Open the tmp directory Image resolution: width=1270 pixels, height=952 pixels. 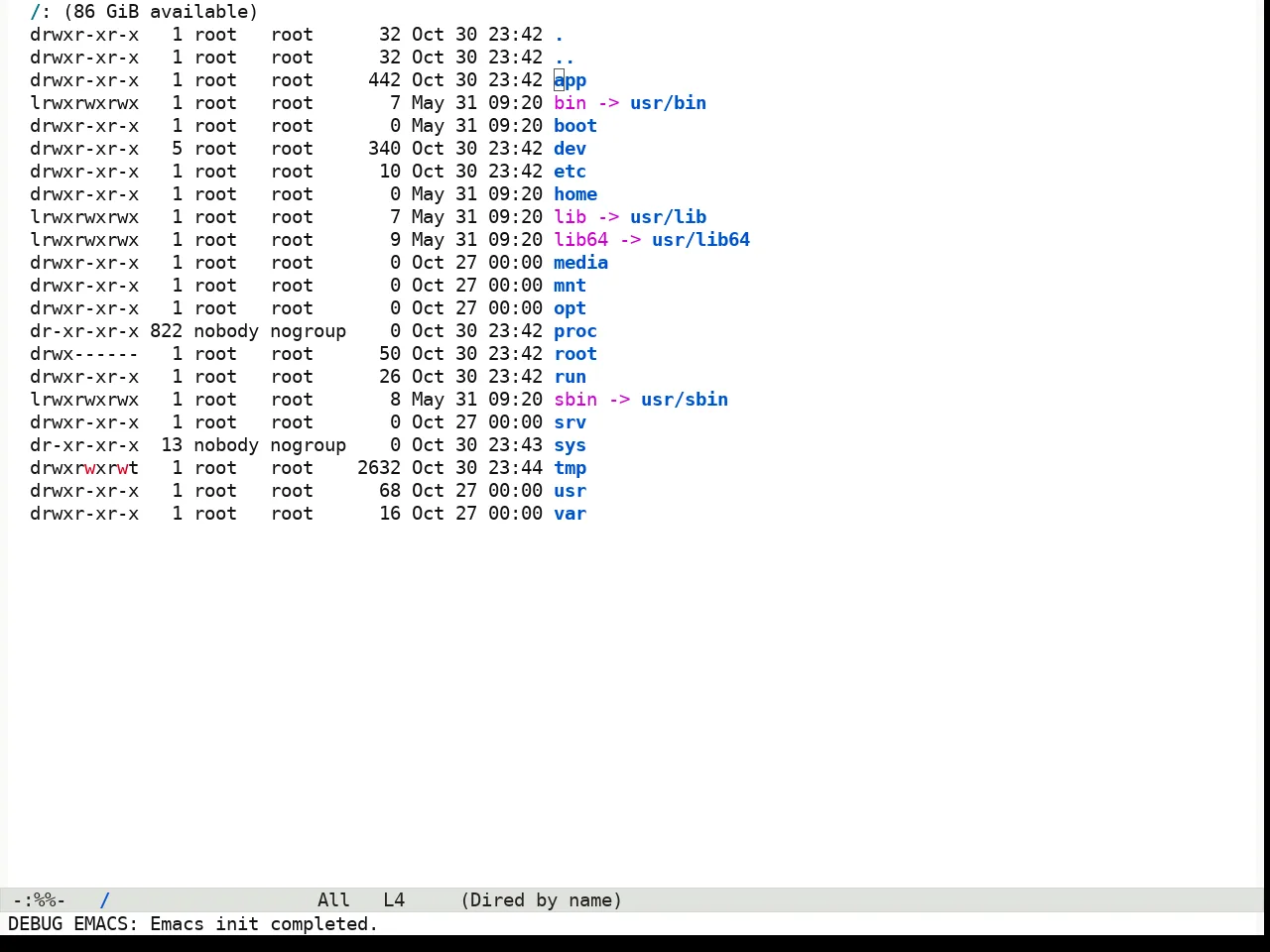tap(571, 468)
